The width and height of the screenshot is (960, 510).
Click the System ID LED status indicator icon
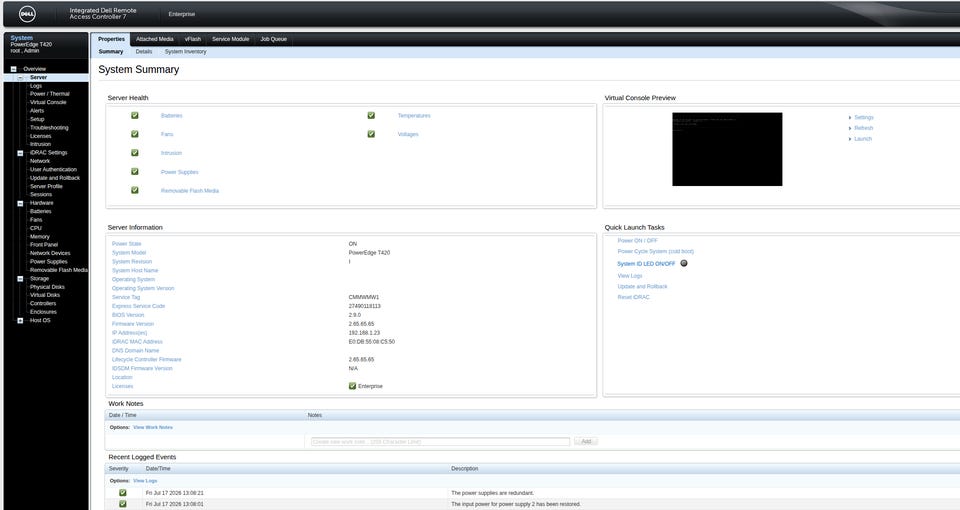(684, 263)
